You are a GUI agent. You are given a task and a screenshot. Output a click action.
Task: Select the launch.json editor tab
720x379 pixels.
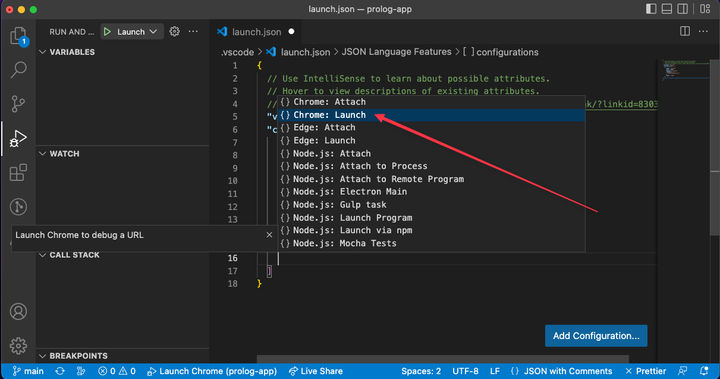[x=256, y=32]
